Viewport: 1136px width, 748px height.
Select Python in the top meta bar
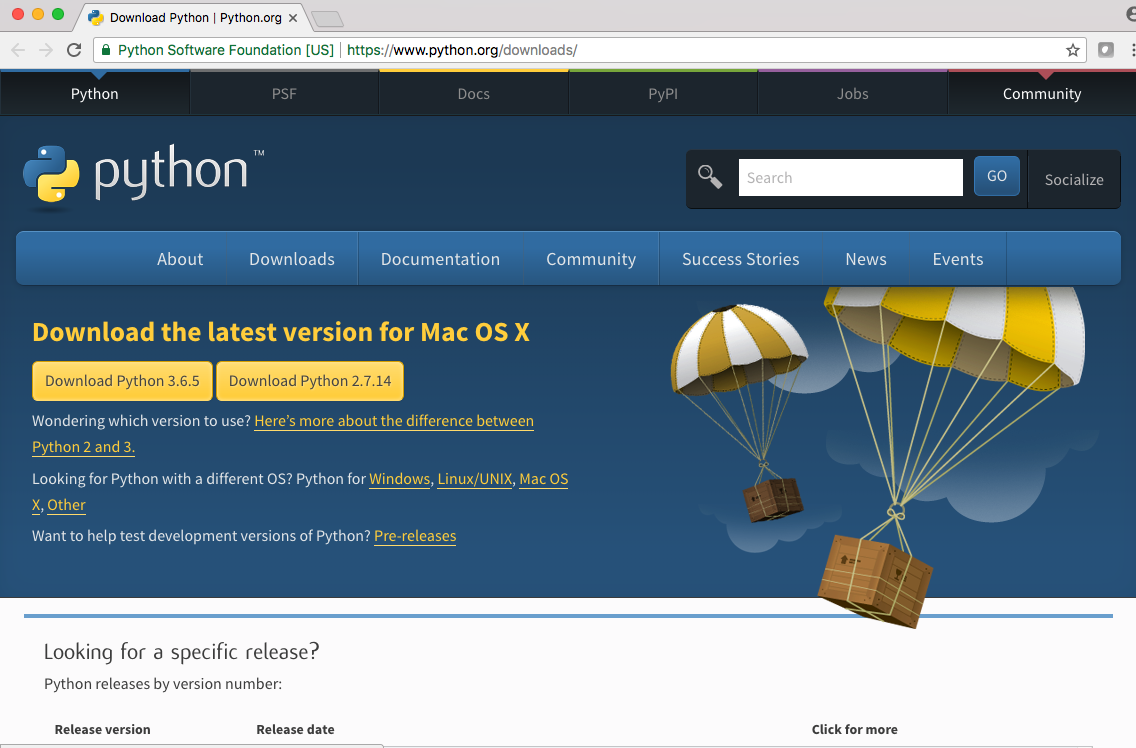(x=95, y=94)
